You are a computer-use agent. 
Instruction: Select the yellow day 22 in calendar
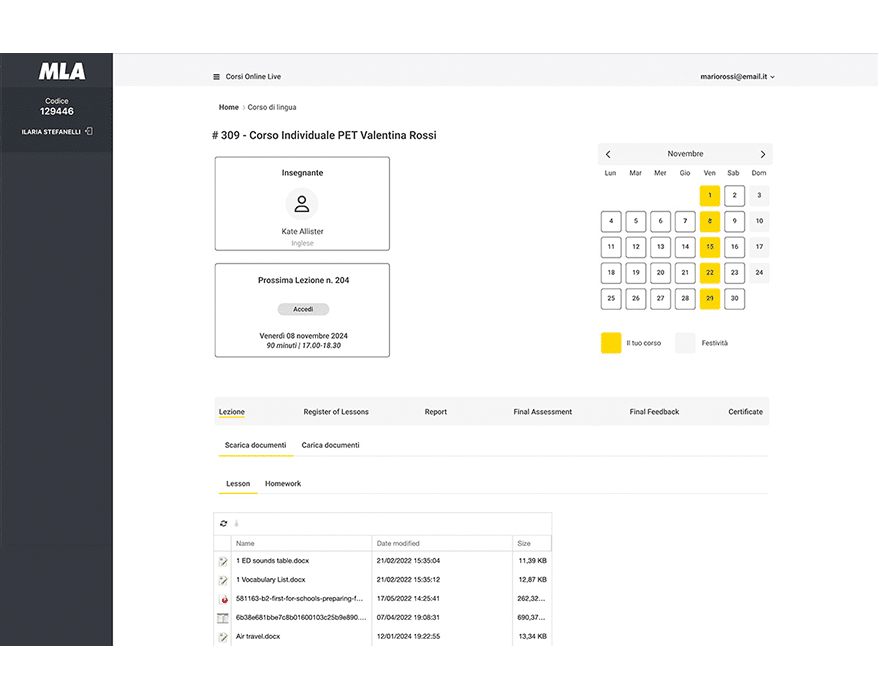point(710,273)
